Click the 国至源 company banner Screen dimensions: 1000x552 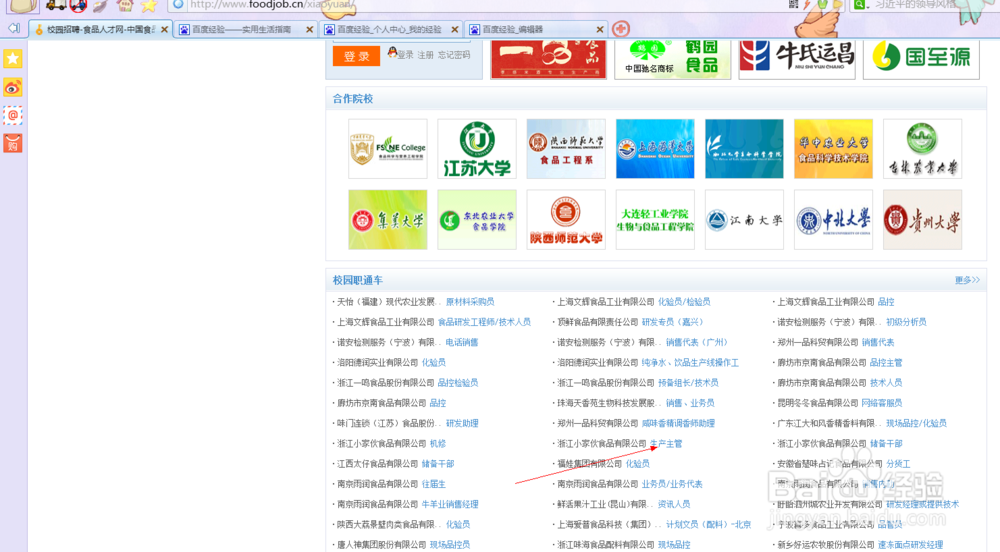921,59
